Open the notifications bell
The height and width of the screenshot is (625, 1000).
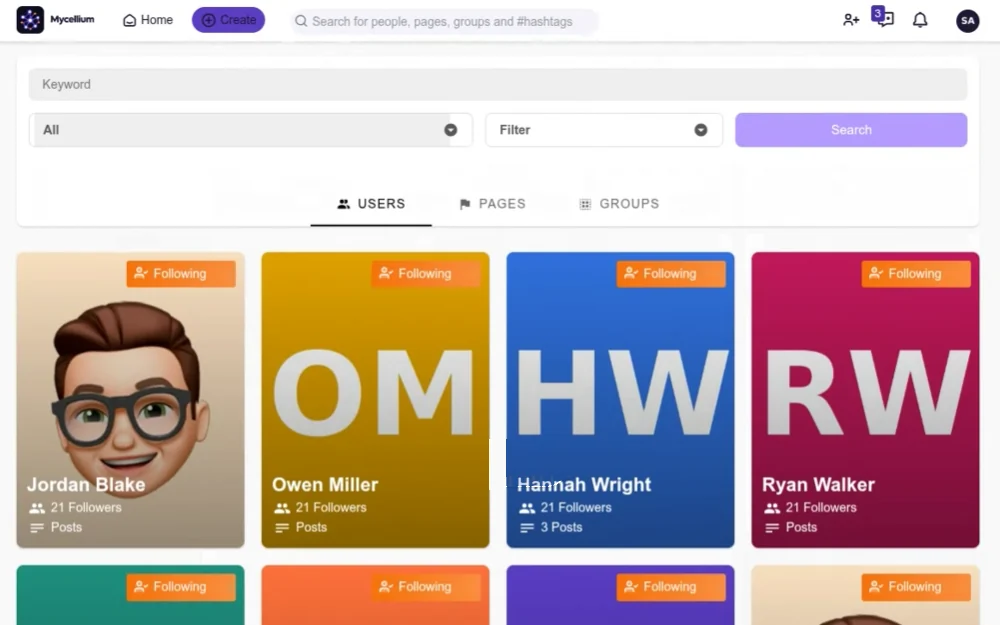point(920,20)
